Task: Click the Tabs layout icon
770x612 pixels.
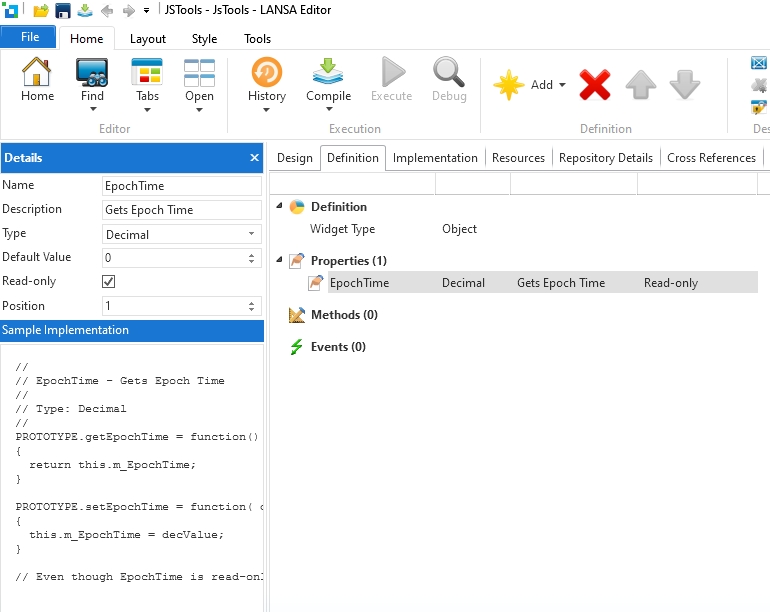Action: [x=147, y=72]
